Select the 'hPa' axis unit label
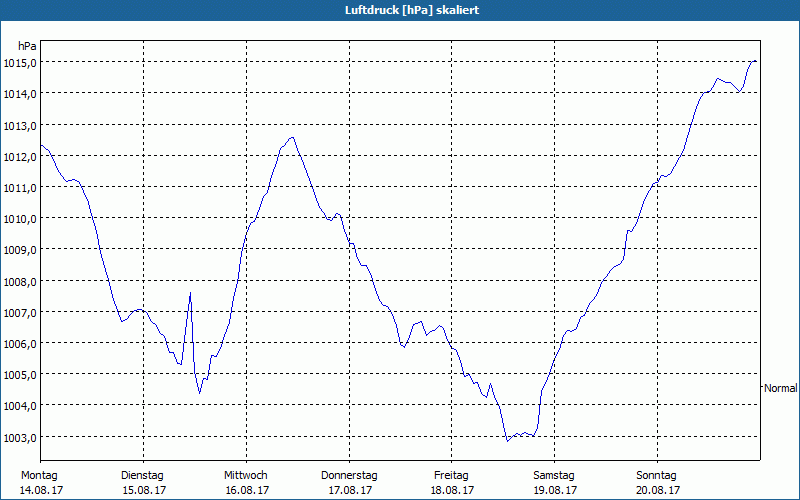This screenshot has width=800, height=500. click(28, 46)
